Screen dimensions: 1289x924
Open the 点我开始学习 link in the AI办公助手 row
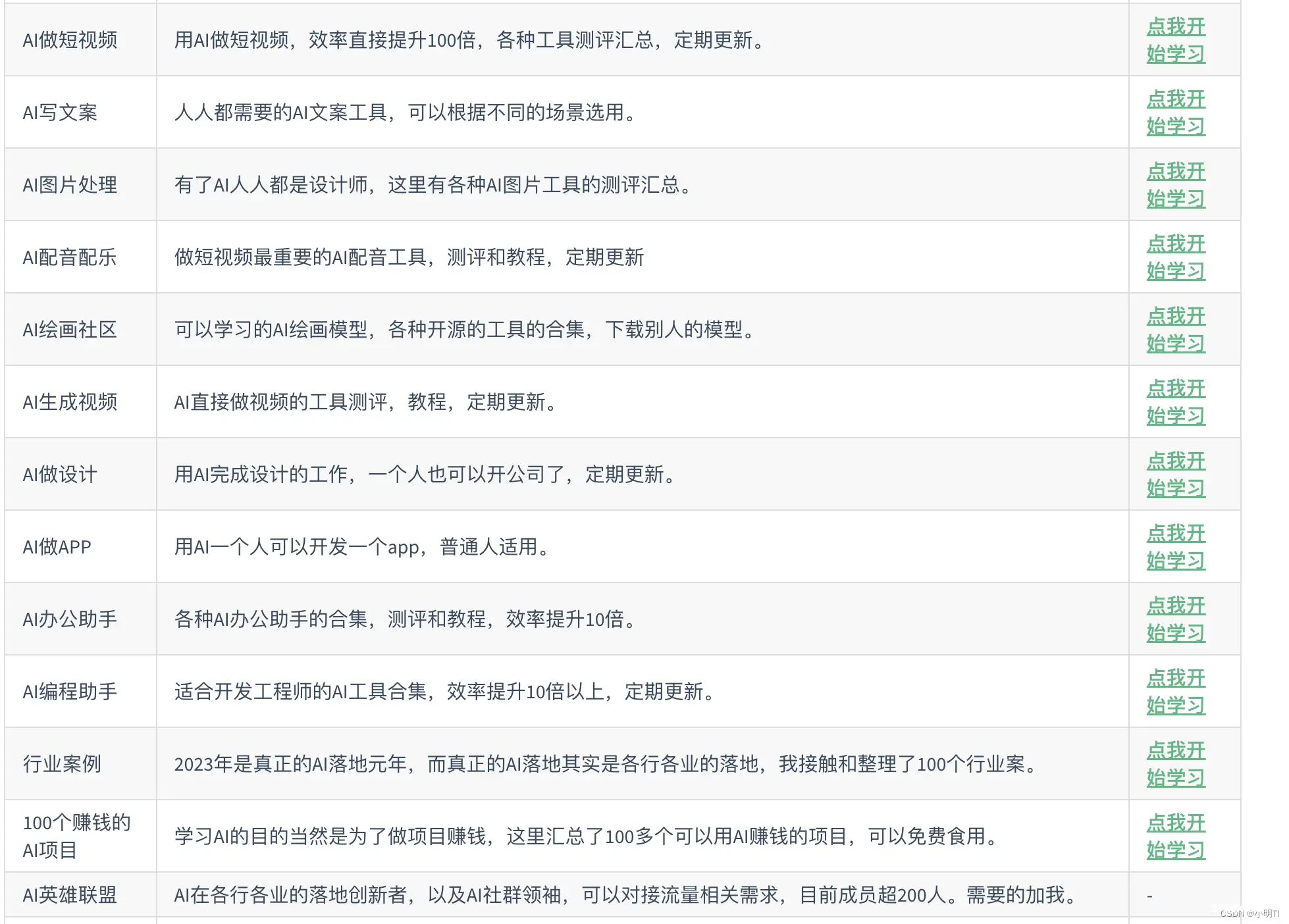click(1176, 619)
